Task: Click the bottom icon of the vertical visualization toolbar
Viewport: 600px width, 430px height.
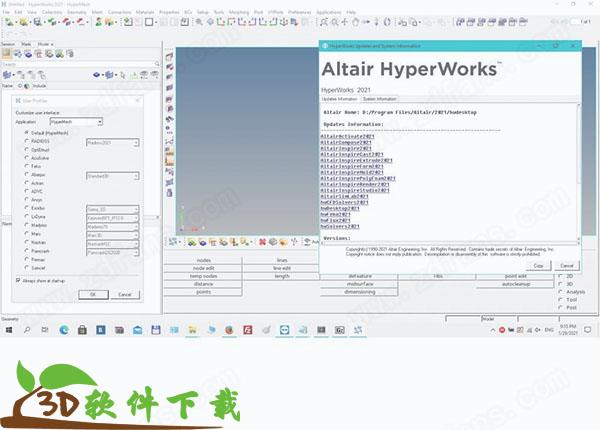Action: 170,193
